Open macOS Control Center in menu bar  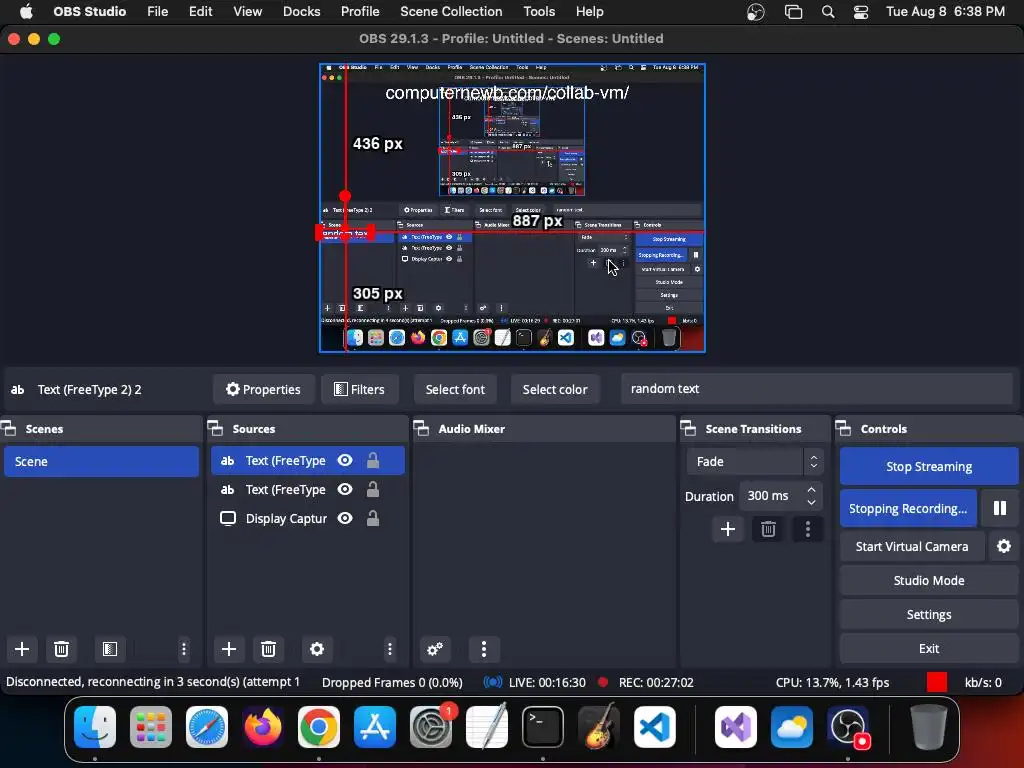coord(861,12)
